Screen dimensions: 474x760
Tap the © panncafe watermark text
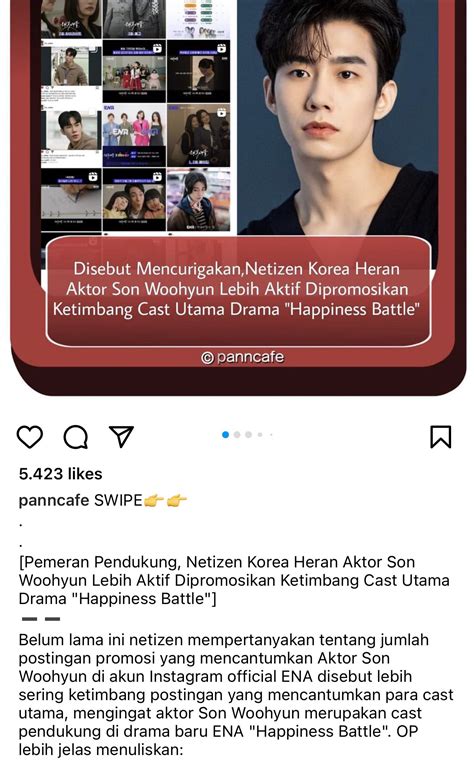[242, 358]
